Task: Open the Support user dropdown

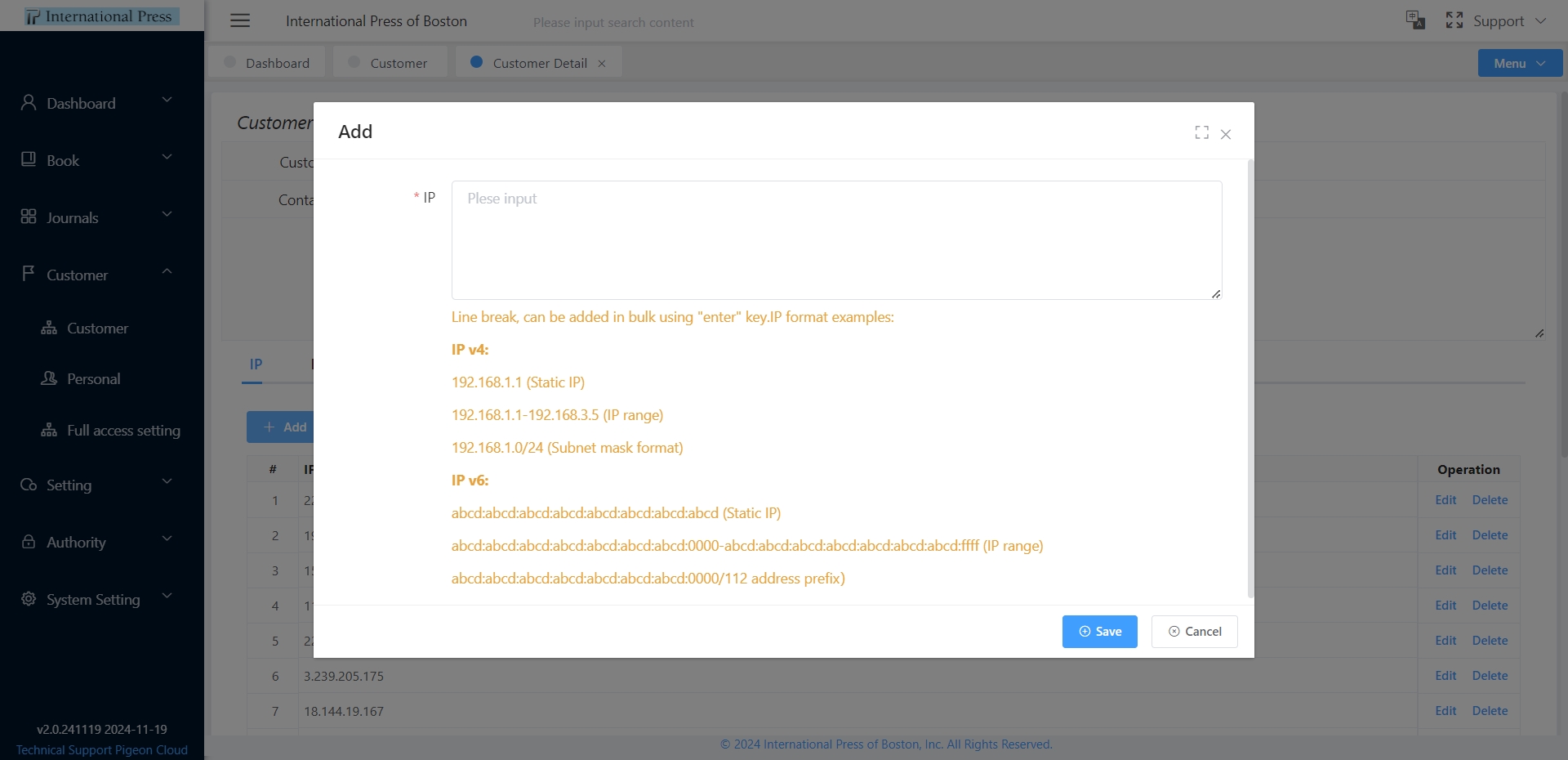Action: tap(1509, 21)
